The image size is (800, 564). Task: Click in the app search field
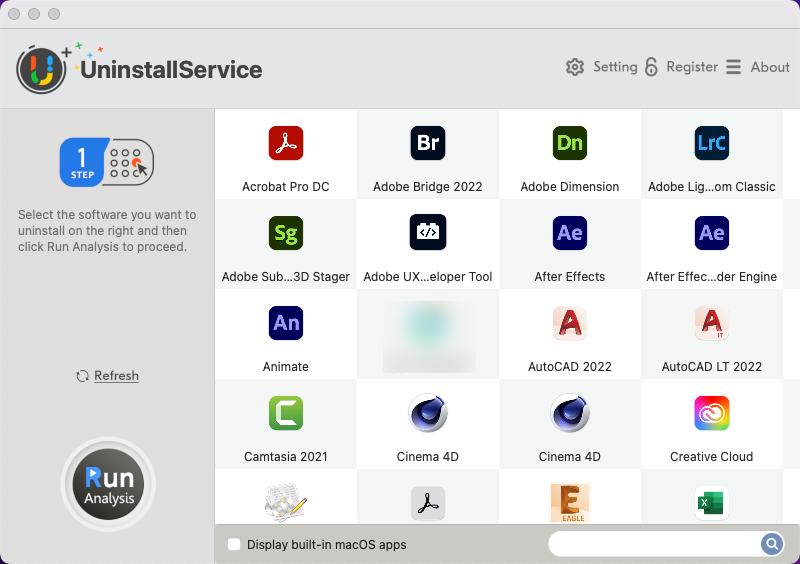654,544
